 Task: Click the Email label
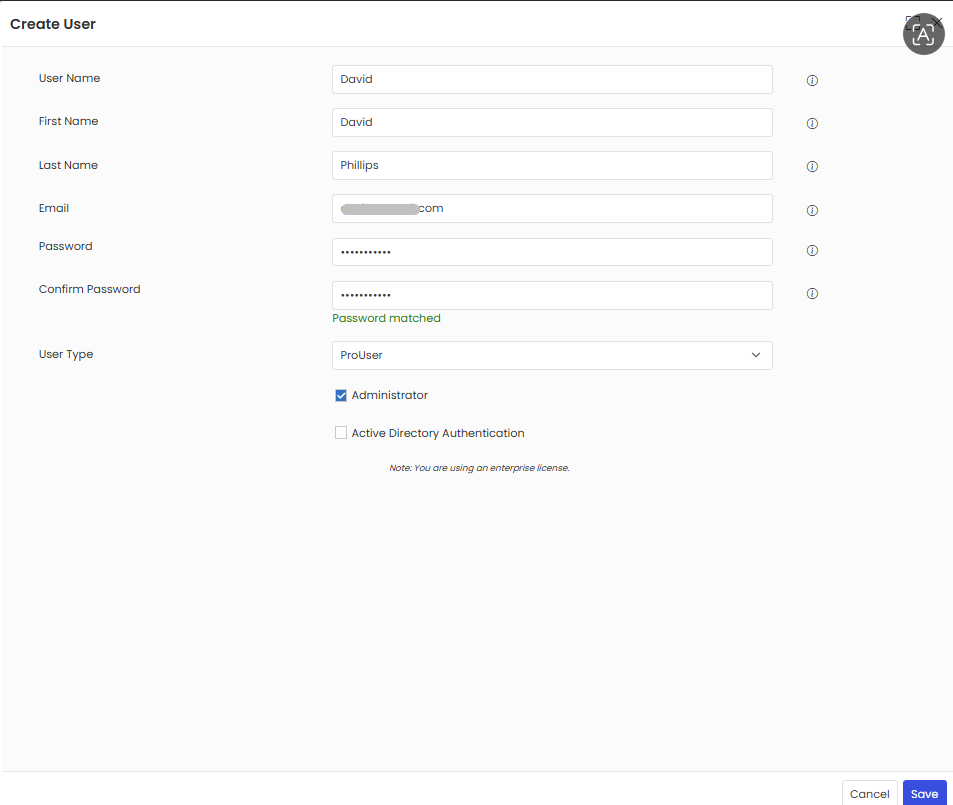pos(53,208)
